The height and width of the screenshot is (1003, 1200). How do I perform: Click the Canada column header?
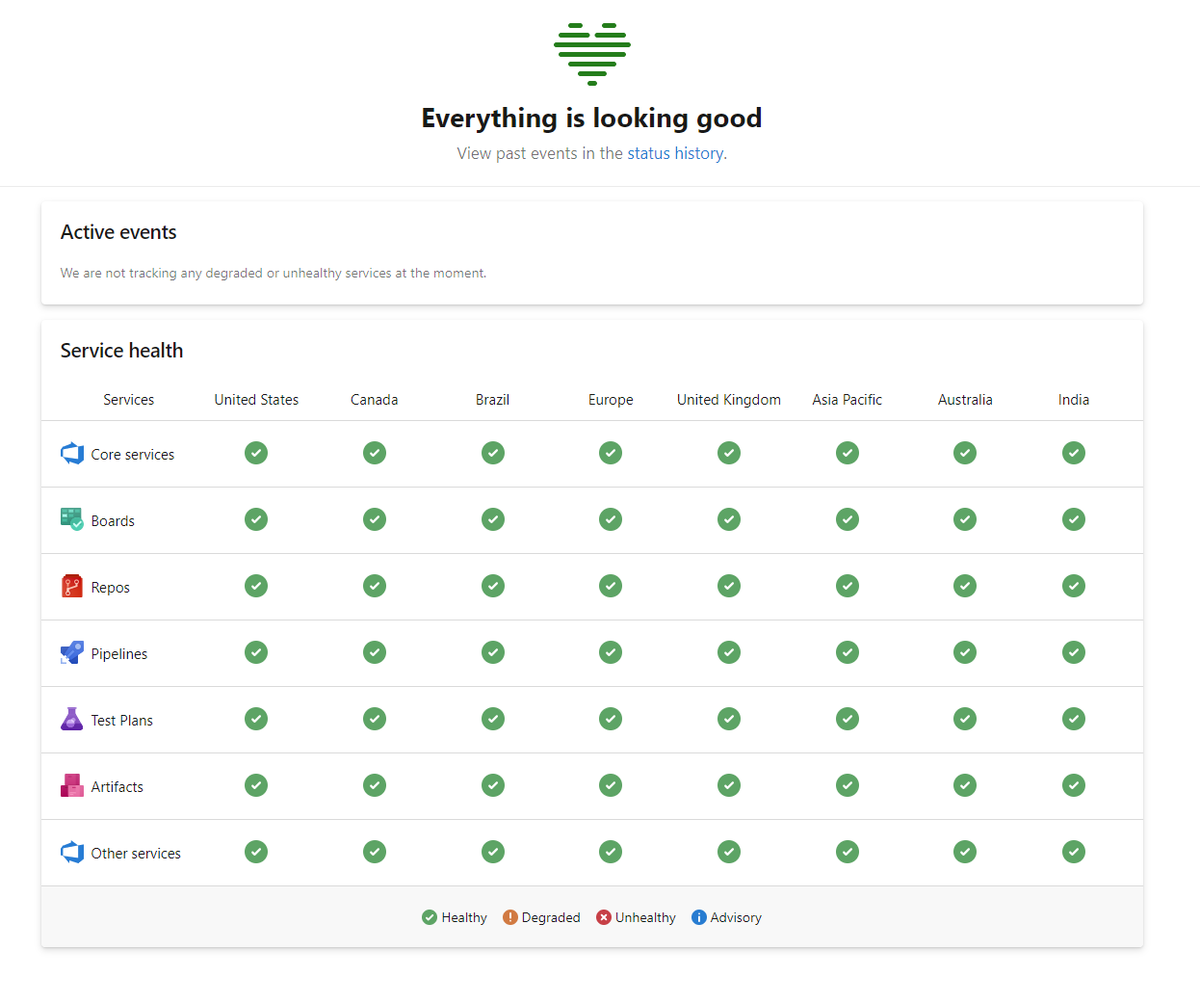(x=374, y=400)
